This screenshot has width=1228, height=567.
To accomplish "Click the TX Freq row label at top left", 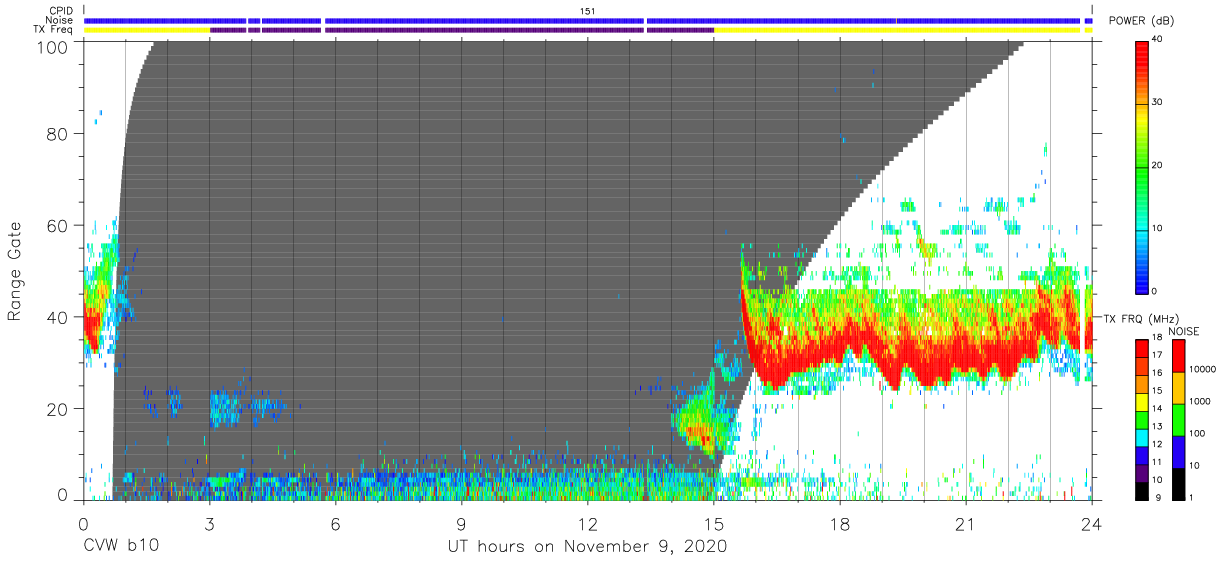I will coord(52,30).
